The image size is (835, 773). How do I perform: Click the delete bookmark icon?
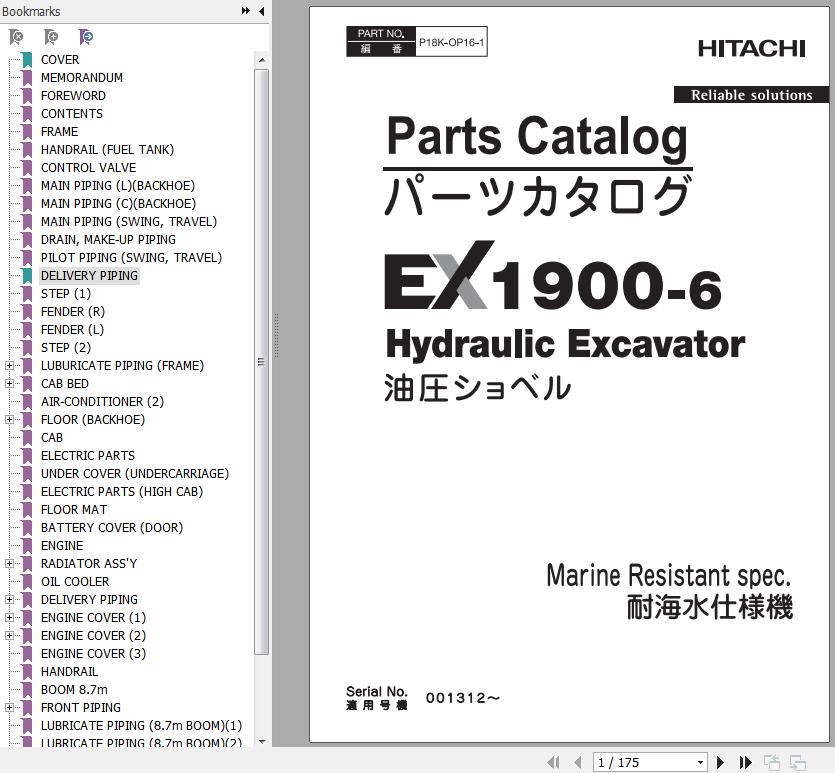(x=16, y=37)
